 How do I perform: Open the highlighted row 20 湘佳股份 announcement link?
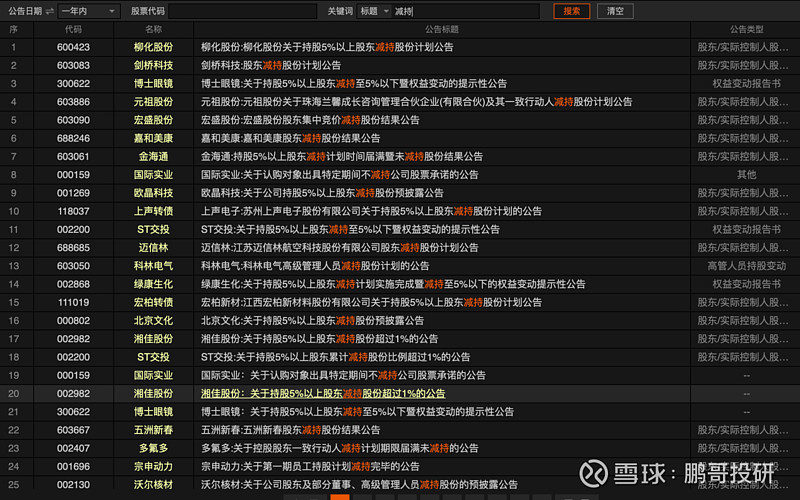pos(323,394)
